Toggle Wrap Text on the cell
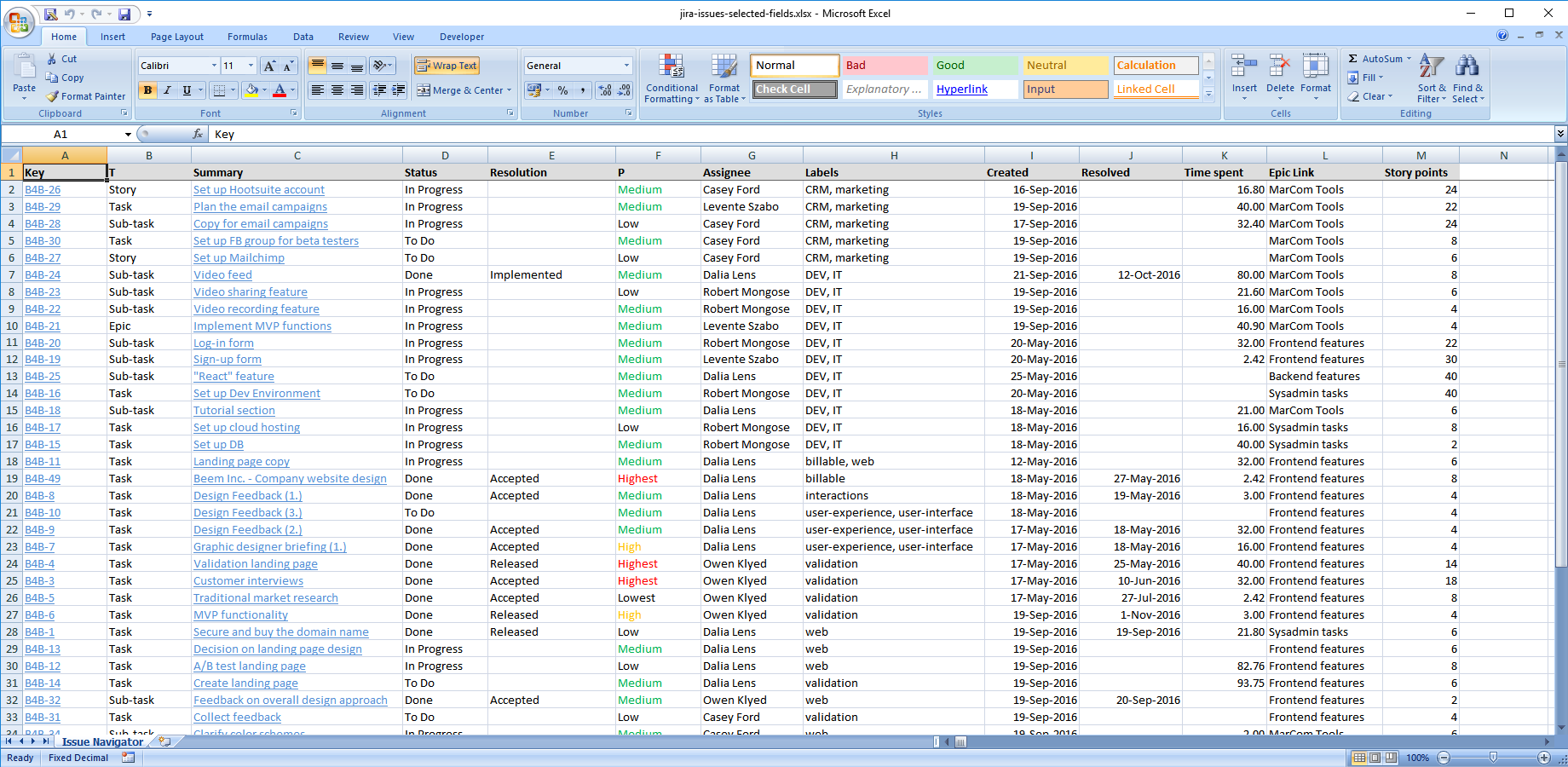The image size is (1568, 767). pyautogui.click(x=447, y=66)
